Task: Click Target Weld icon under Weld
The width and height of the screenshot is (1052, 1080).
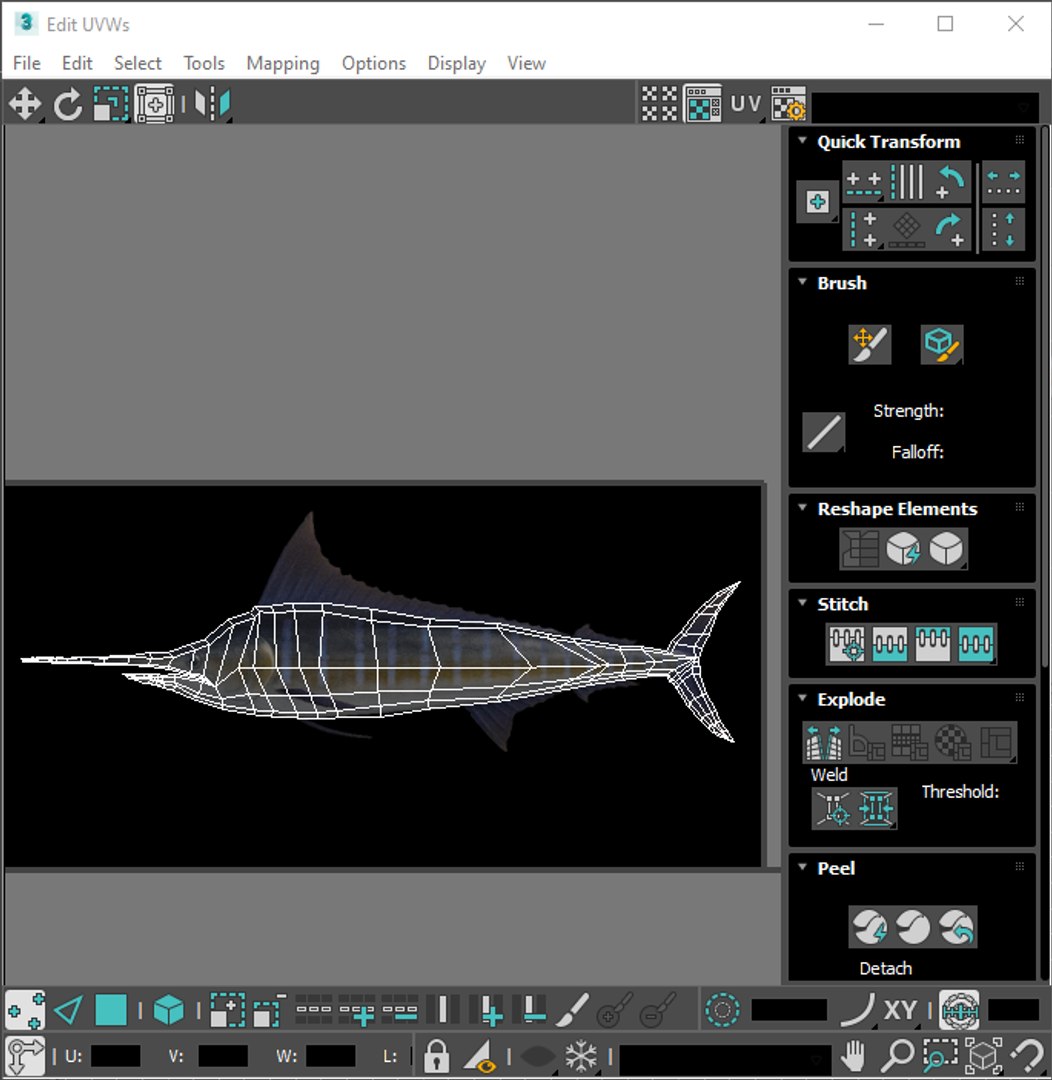Action: 833,808
